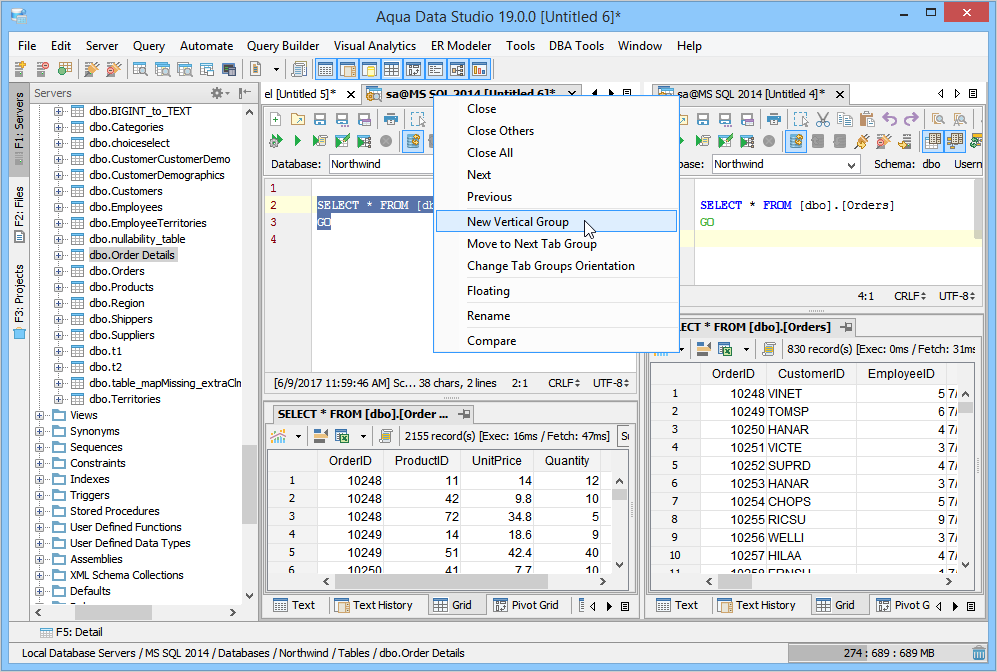The image size is (997, 672).
Task: Toggle the bar chart view button in main toolbar
Action: click(x=479, y=69)
